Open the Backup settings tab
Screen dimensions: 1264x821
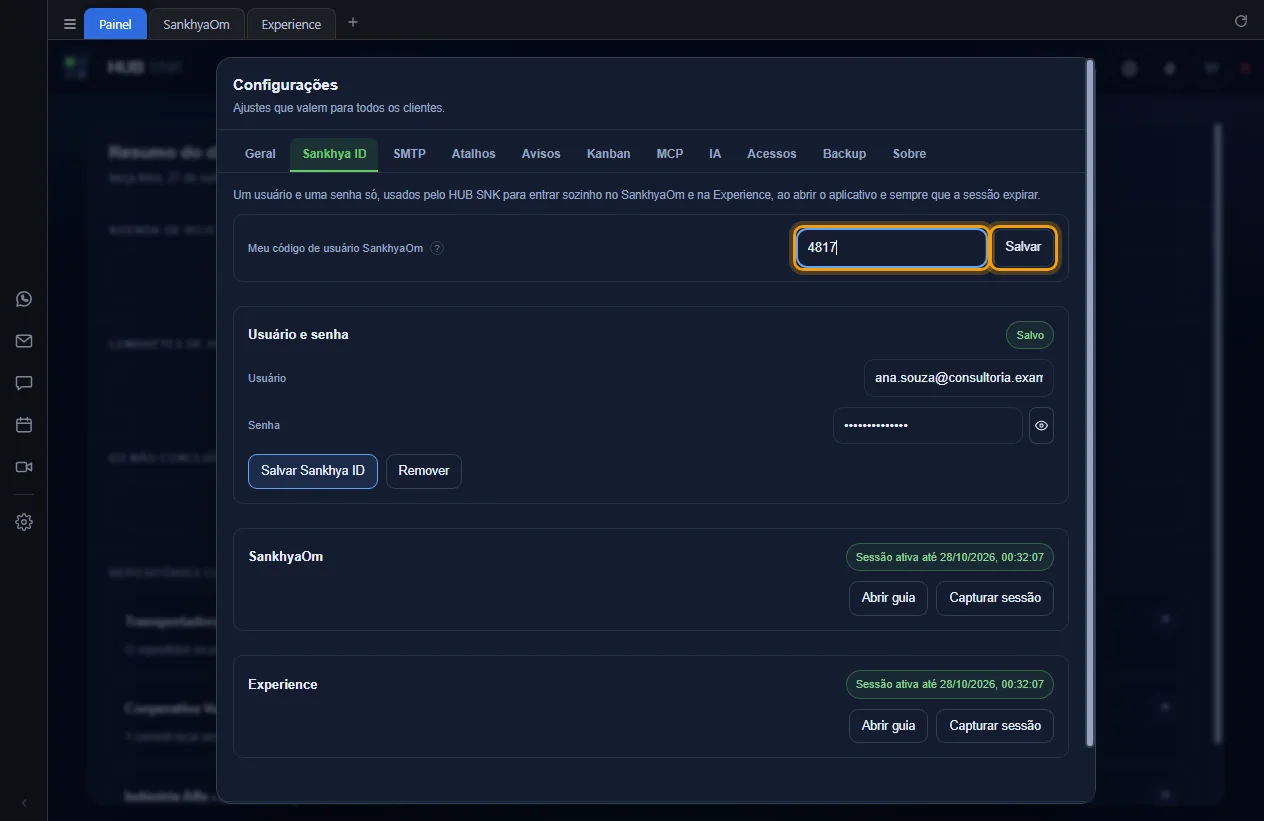point(844,154)
